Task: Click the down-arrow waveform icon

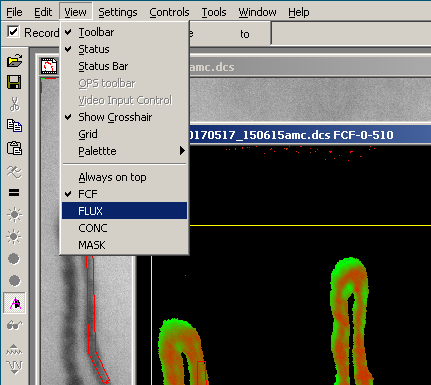Action: pyautogui.click(x=14, y=367)
